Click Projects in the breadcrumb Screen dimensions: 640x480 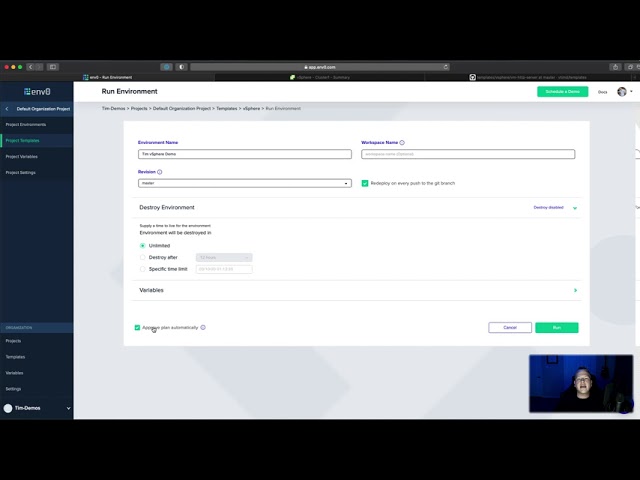click(139, 109)
